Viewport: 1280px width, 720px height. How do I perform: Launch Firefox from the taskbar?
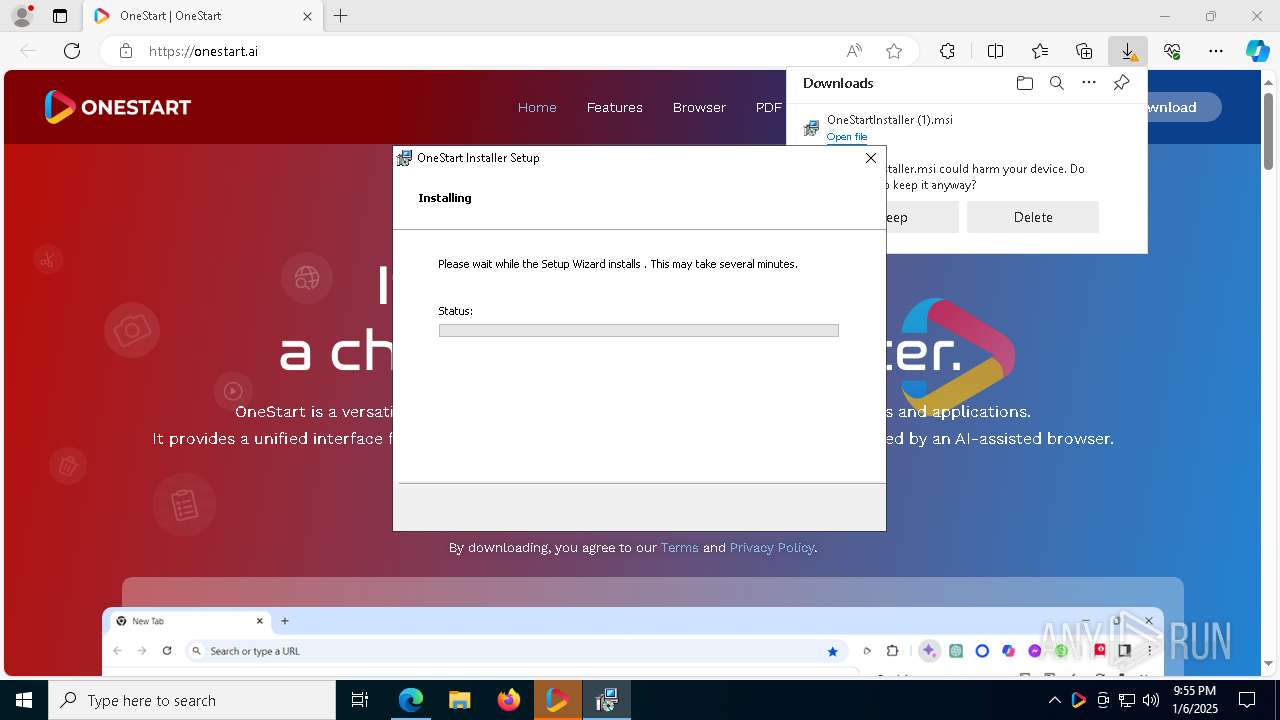(x=509, y=700)
